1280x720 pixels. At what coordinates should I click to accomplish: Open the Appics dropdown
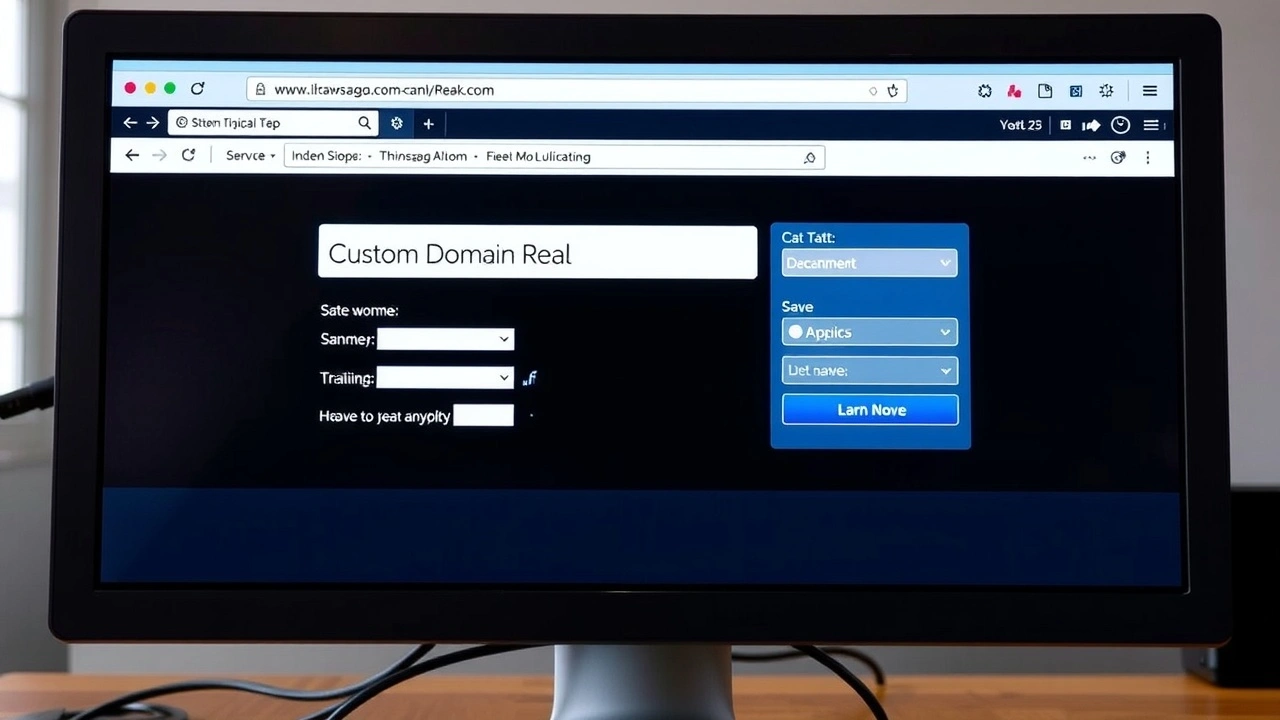pyautogui.click(x=869, y=332)
